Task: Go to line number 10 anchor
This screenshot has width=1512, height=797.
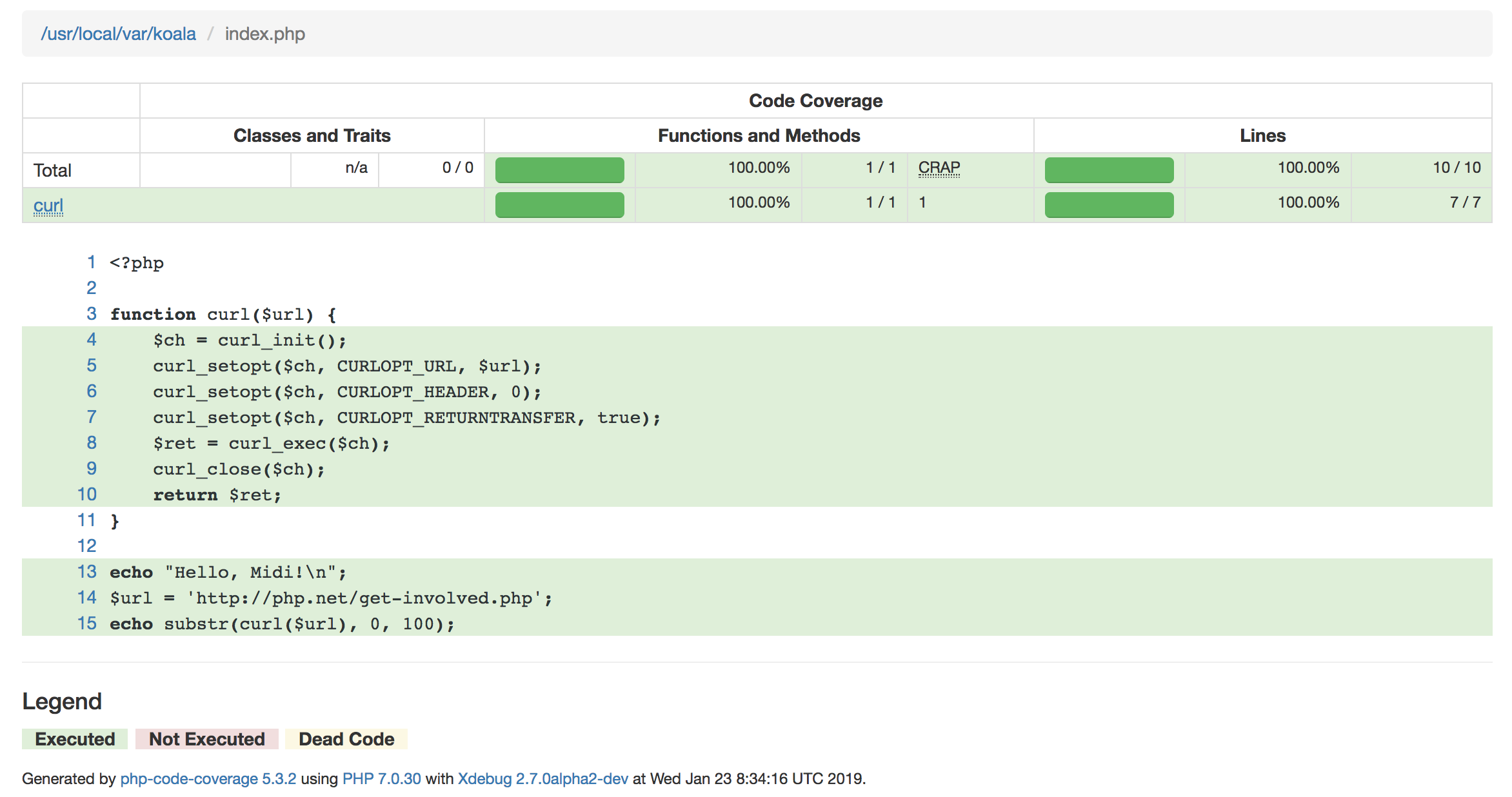Action: pos(87,495)
